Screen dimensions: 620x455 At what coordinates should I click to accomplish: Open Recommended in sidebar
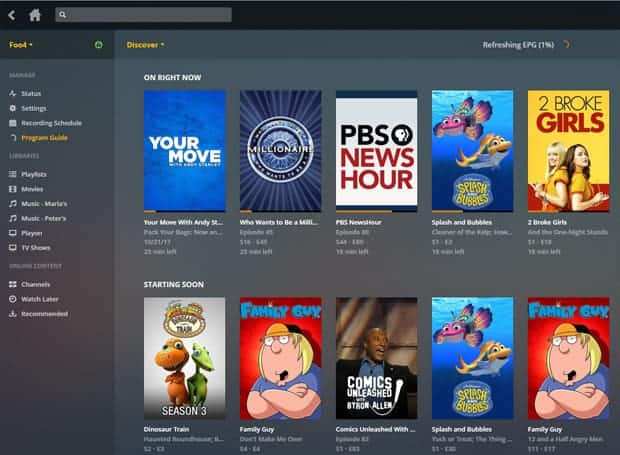tap(44, 314)
